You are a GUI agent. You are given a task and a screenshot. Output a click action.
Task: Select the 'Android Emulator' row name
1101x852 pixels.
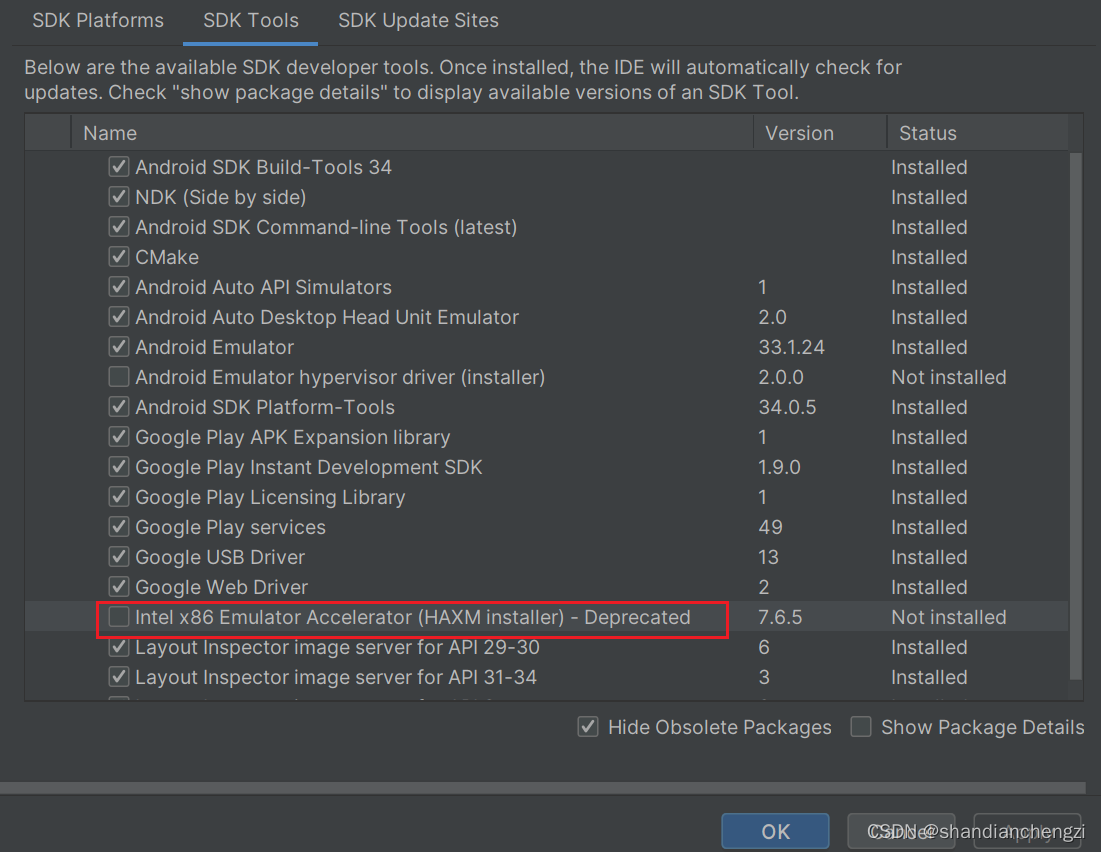(214, 347)
